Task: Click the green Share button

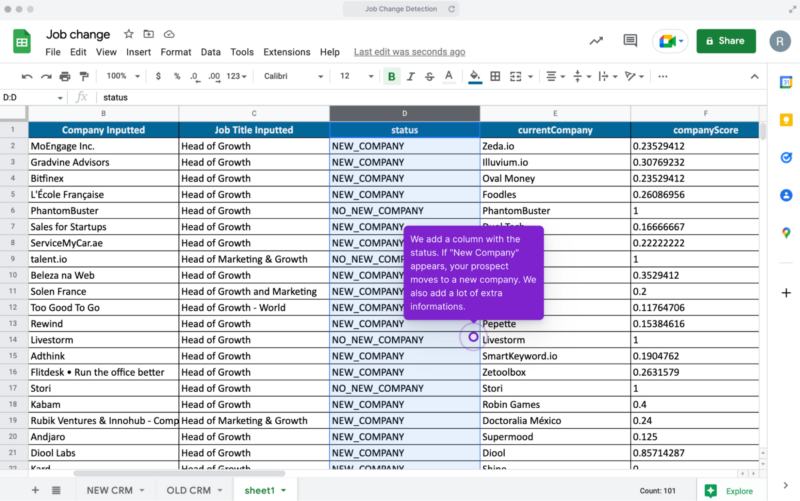Action: [726, 41]
